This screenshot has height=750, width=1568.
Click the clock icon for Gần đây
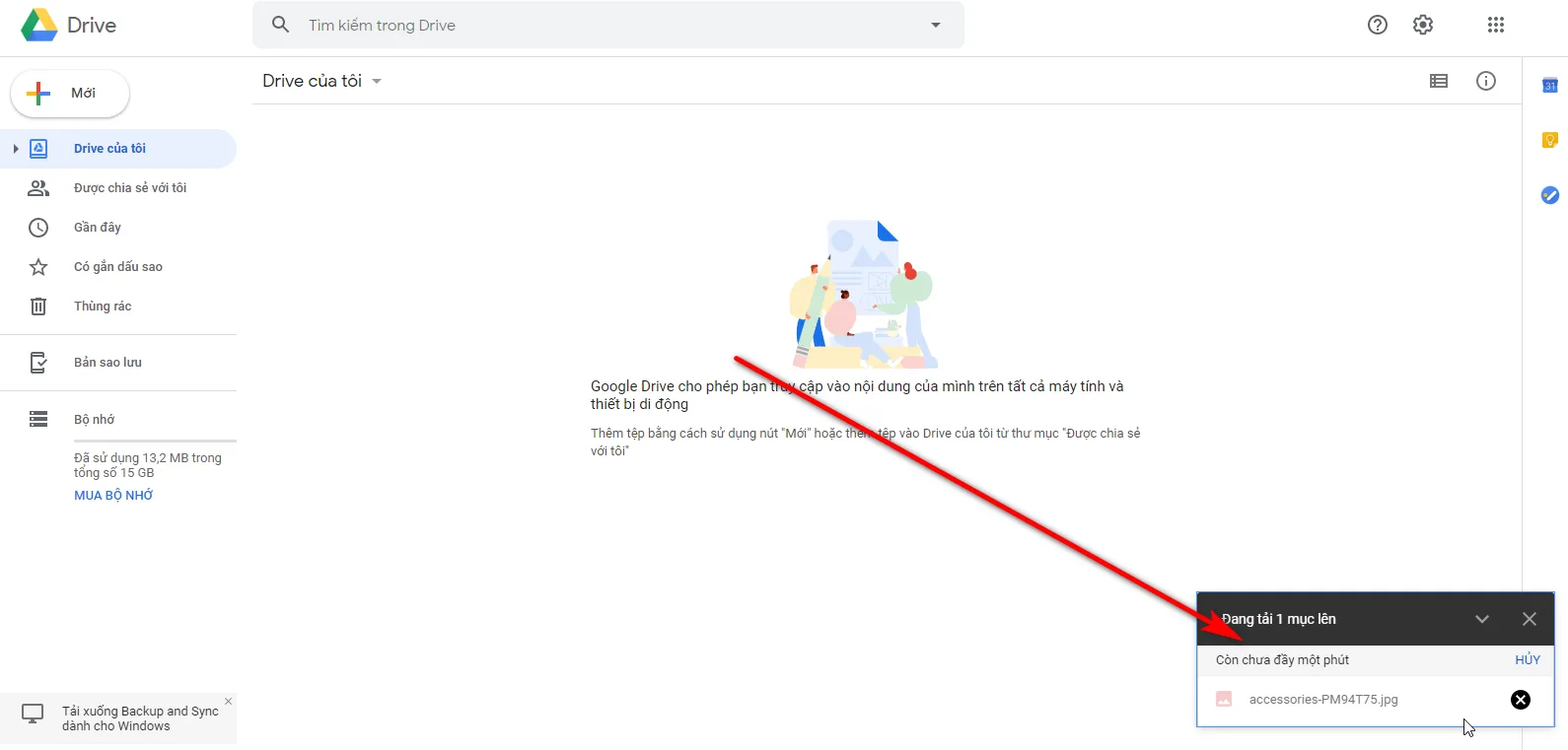38,228
